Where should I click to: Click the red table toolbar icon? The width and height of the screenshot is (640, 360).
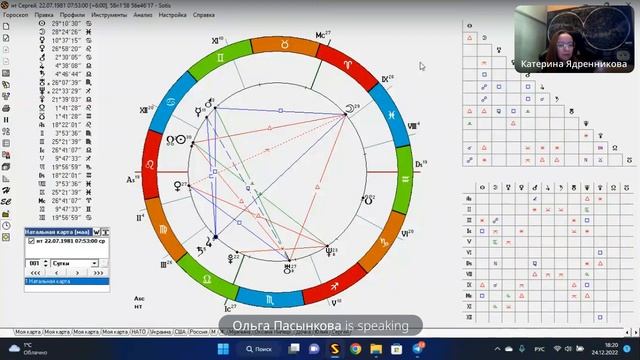(6, 155)
